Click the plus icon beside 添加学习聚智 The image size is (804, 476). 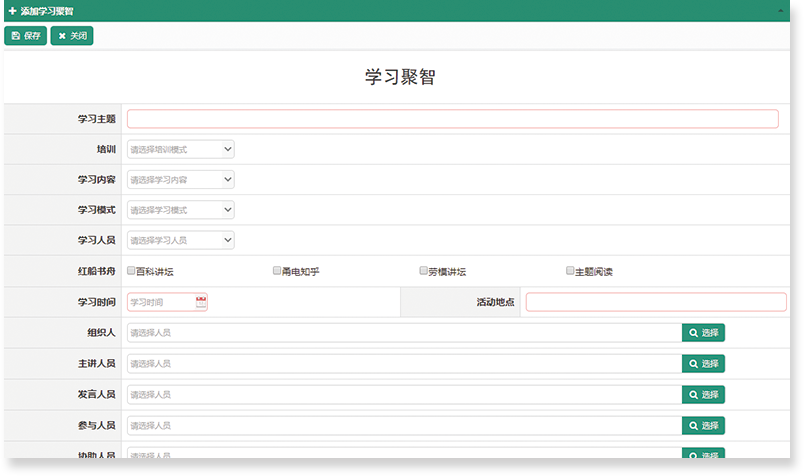(x=12, y=11)
